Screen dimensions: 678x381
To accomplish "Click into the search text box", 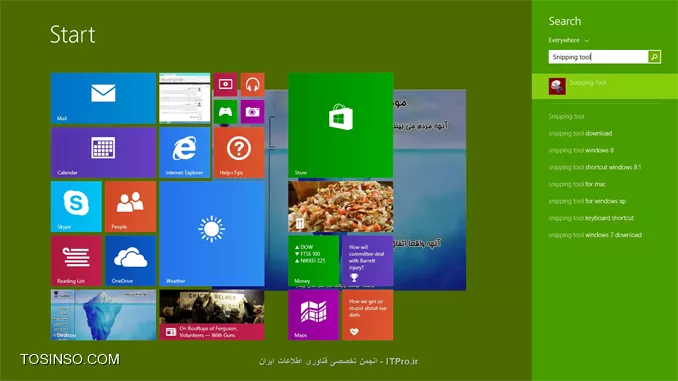I will click(x=598, y=57).
